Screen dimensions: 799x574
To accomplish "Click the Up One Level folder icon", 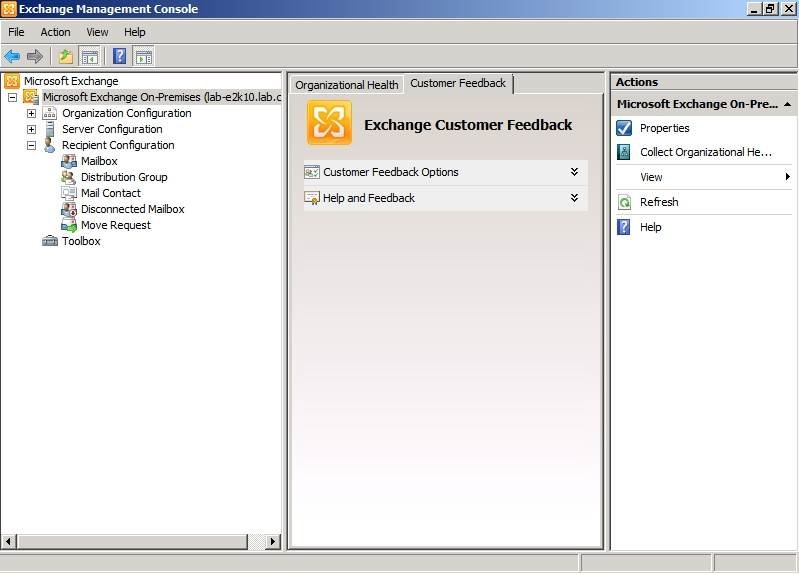I will (66, 56).
